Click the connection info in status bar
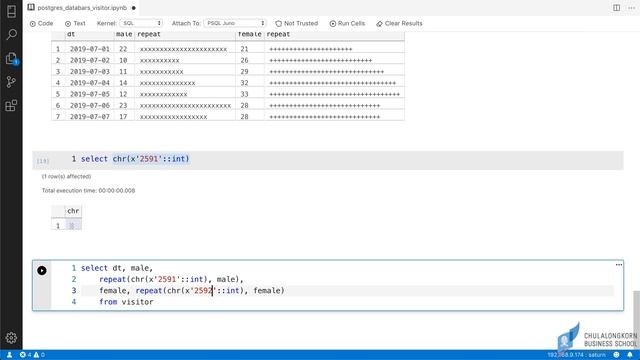640x360 pixels. point(576,355)
